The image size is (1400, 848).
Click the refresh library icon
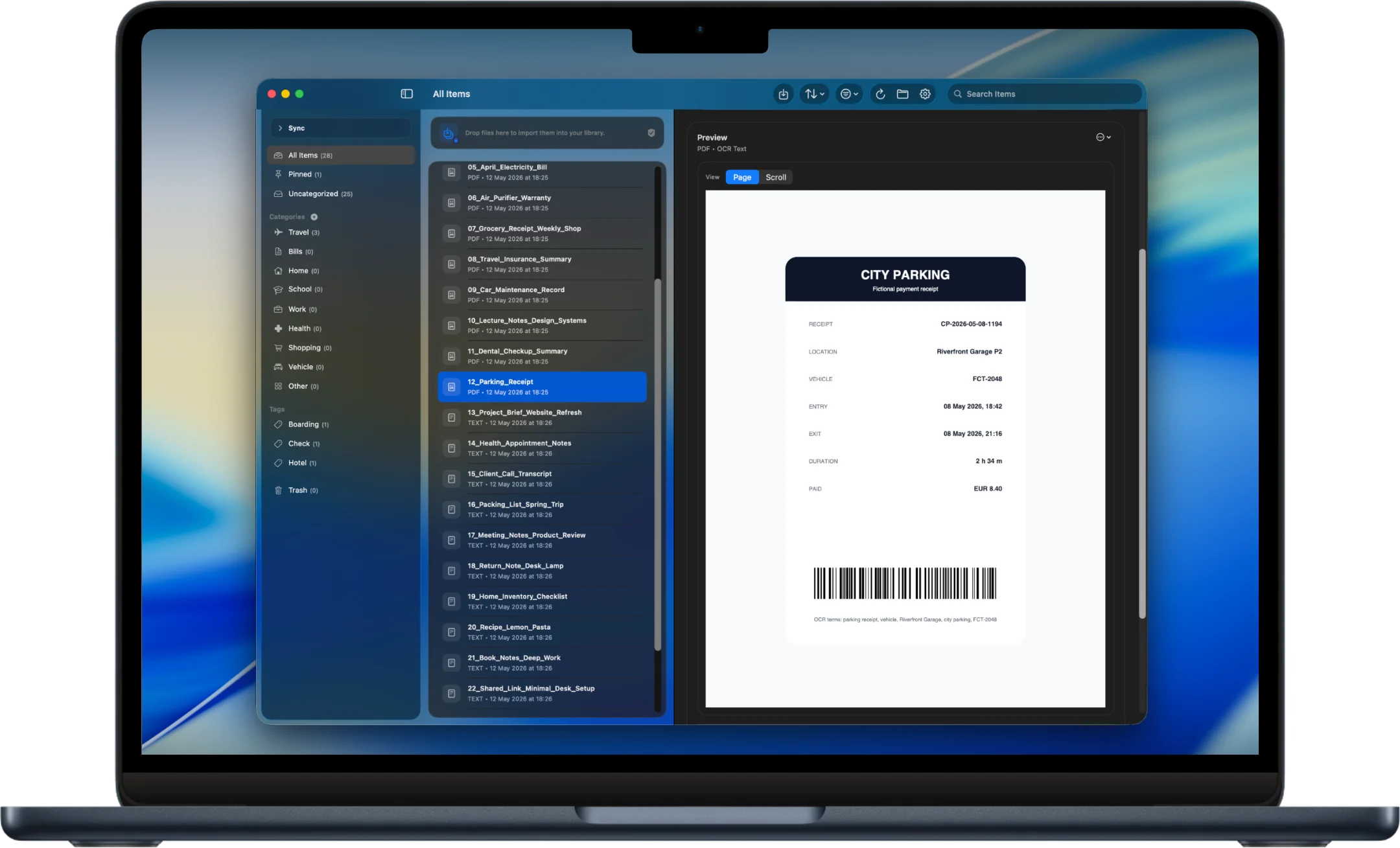[880, 94]
